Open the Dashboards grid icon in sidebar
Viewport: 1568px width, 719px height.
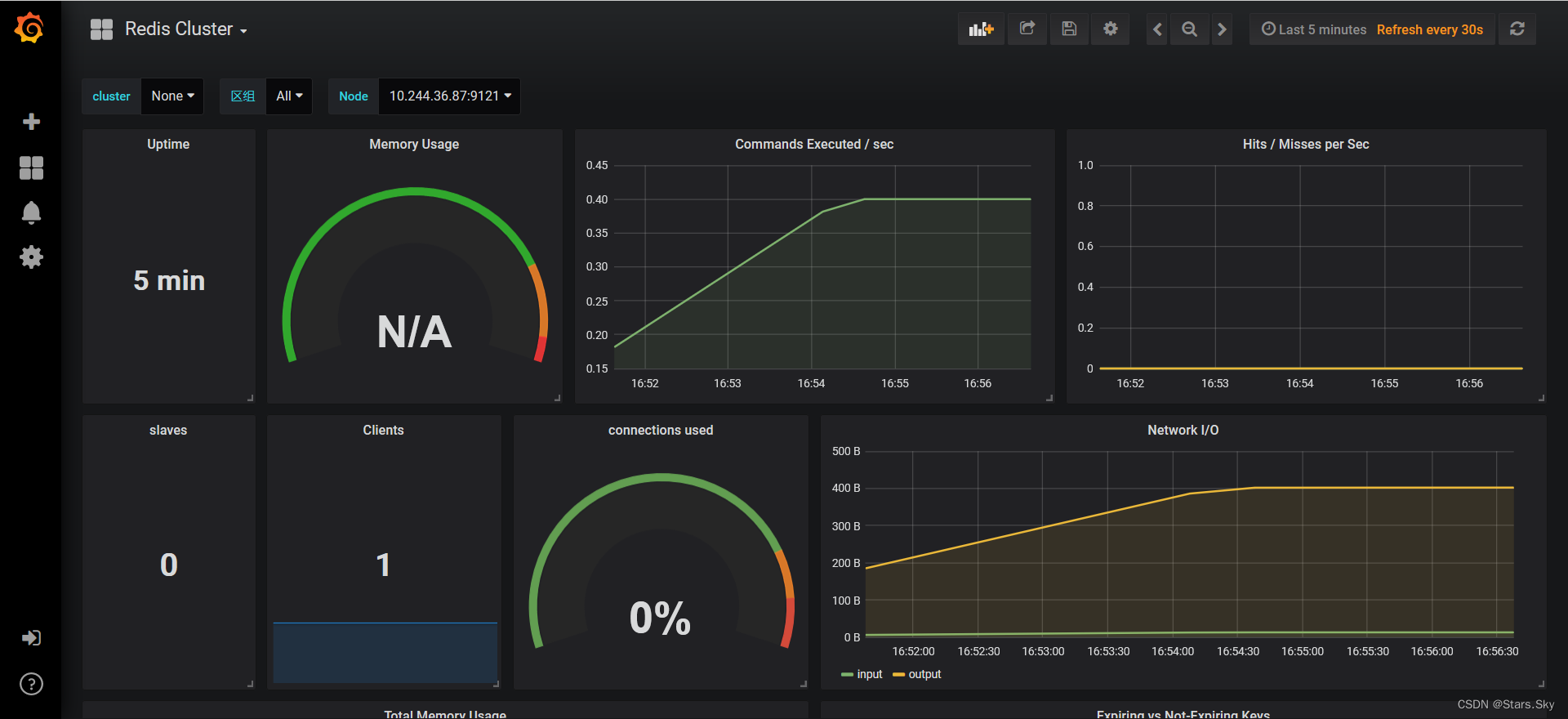[x=31, y=167]
